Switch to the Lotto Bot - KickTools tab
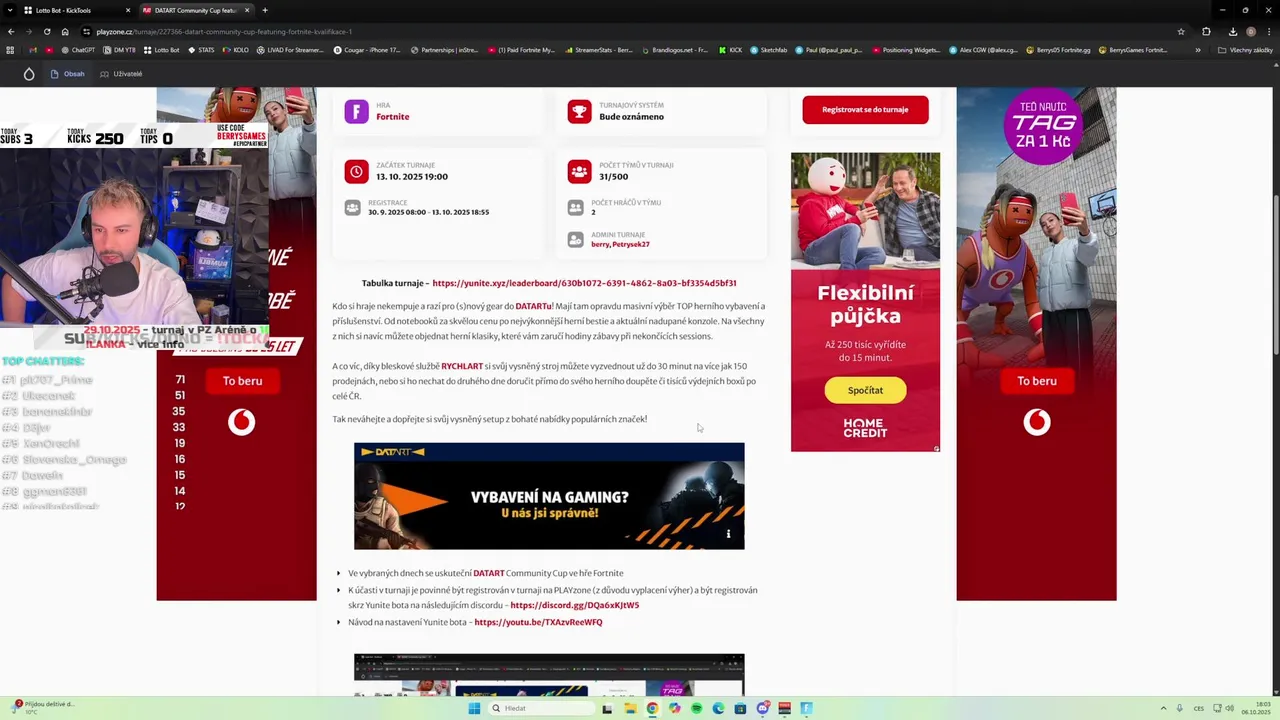This screenshot has height=720, width=1280. pos(78,10)
